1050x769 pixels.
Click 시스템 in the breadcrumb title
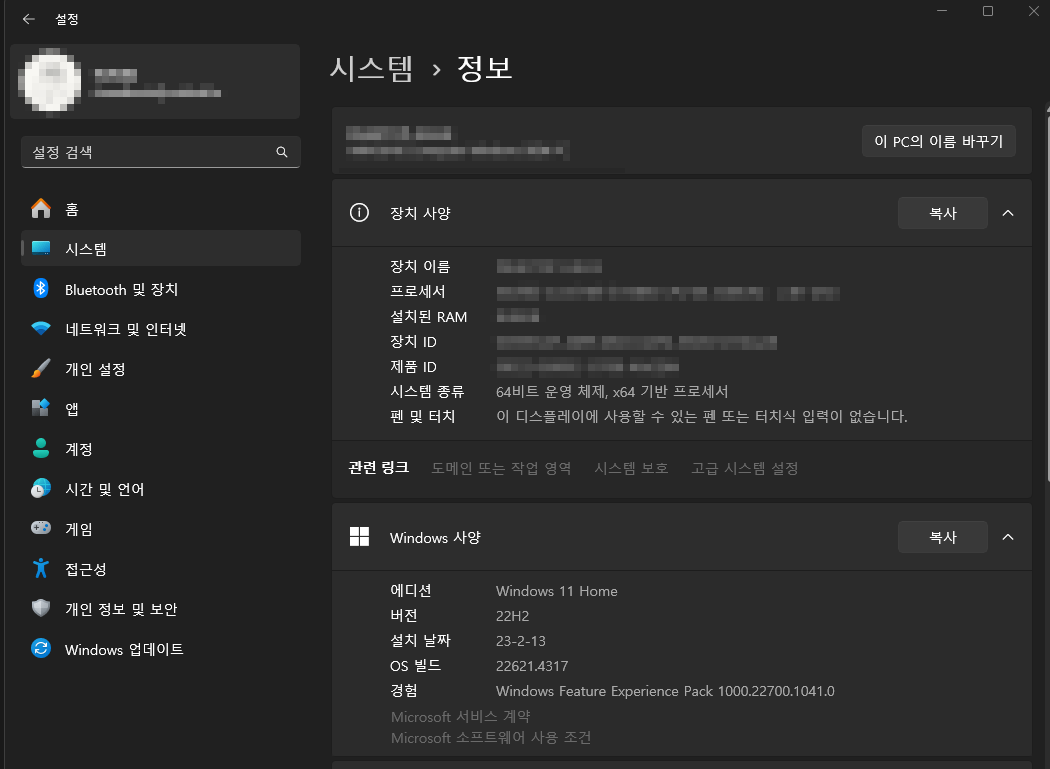[x=372, y=68]
